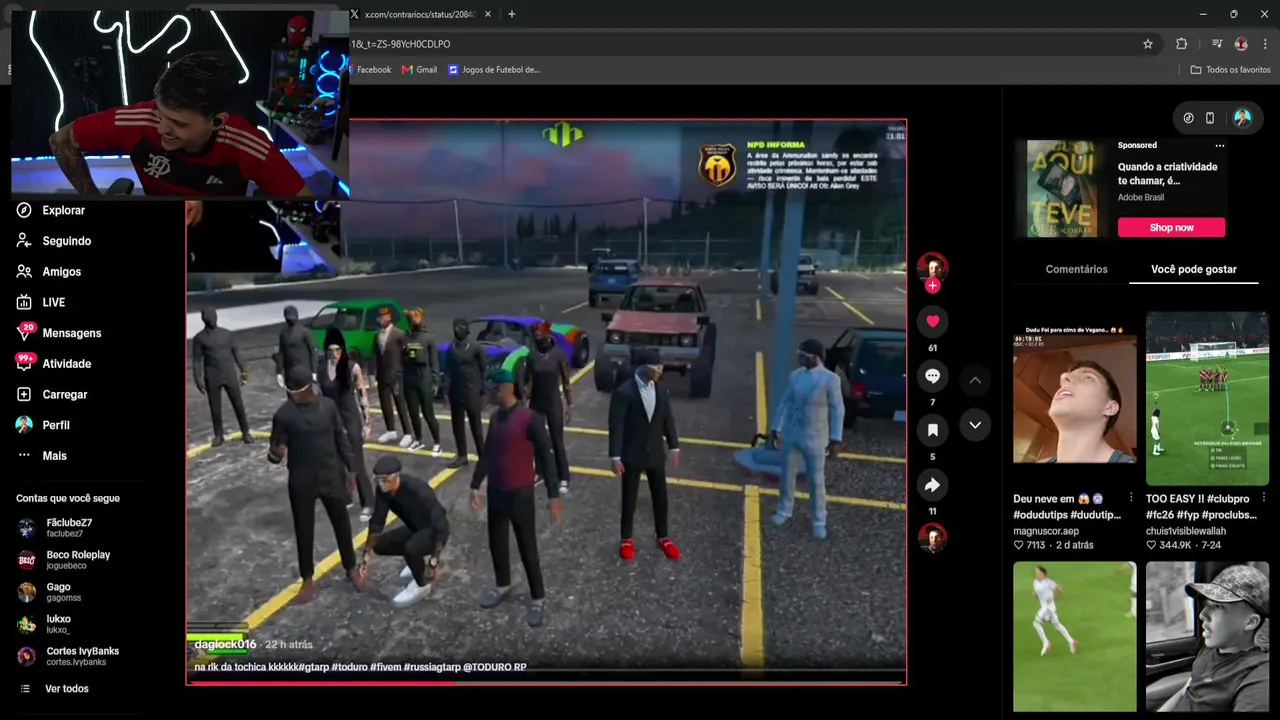The height and width of the screenshot is (720, 1280).
Task: Open the browser media controls icon
Action: (x=1217, y=44)
